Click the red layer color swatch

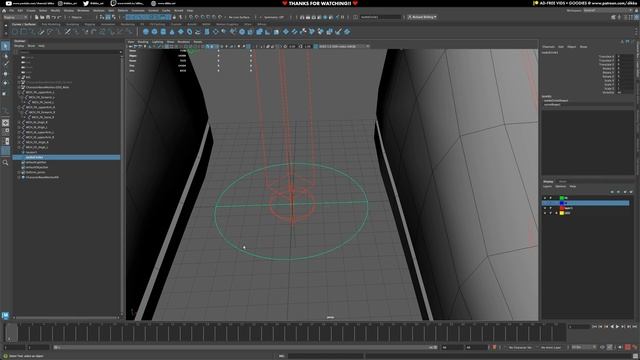click(x=562, y=208)
